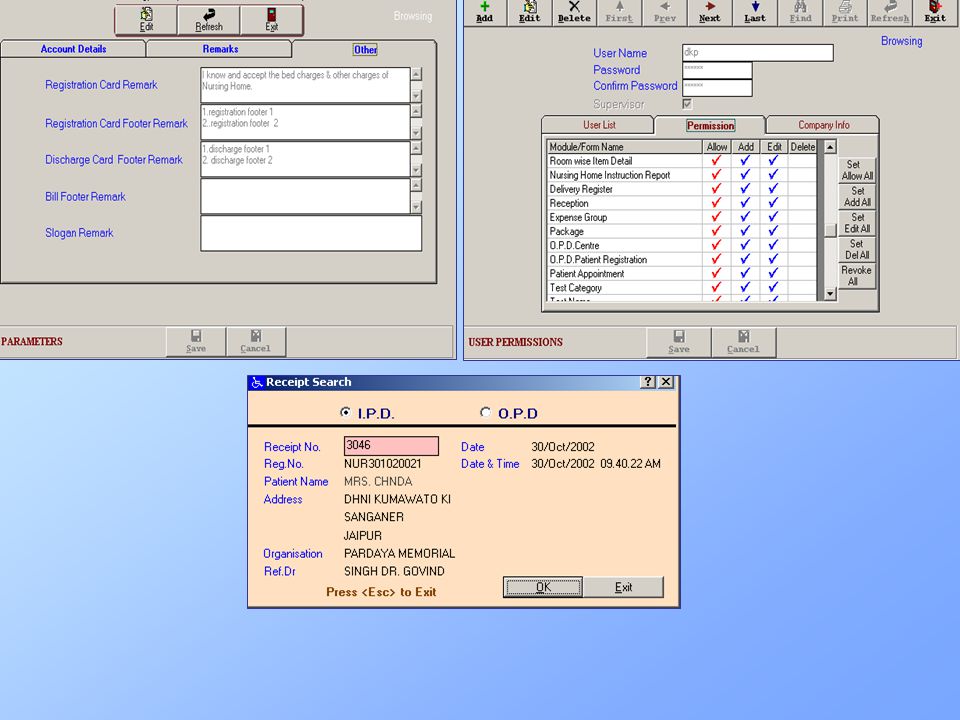The width and height of the screenshot is (960, 720).
Task: Click Exit button in Receipt Search dialog
Action: pos(623,587)
